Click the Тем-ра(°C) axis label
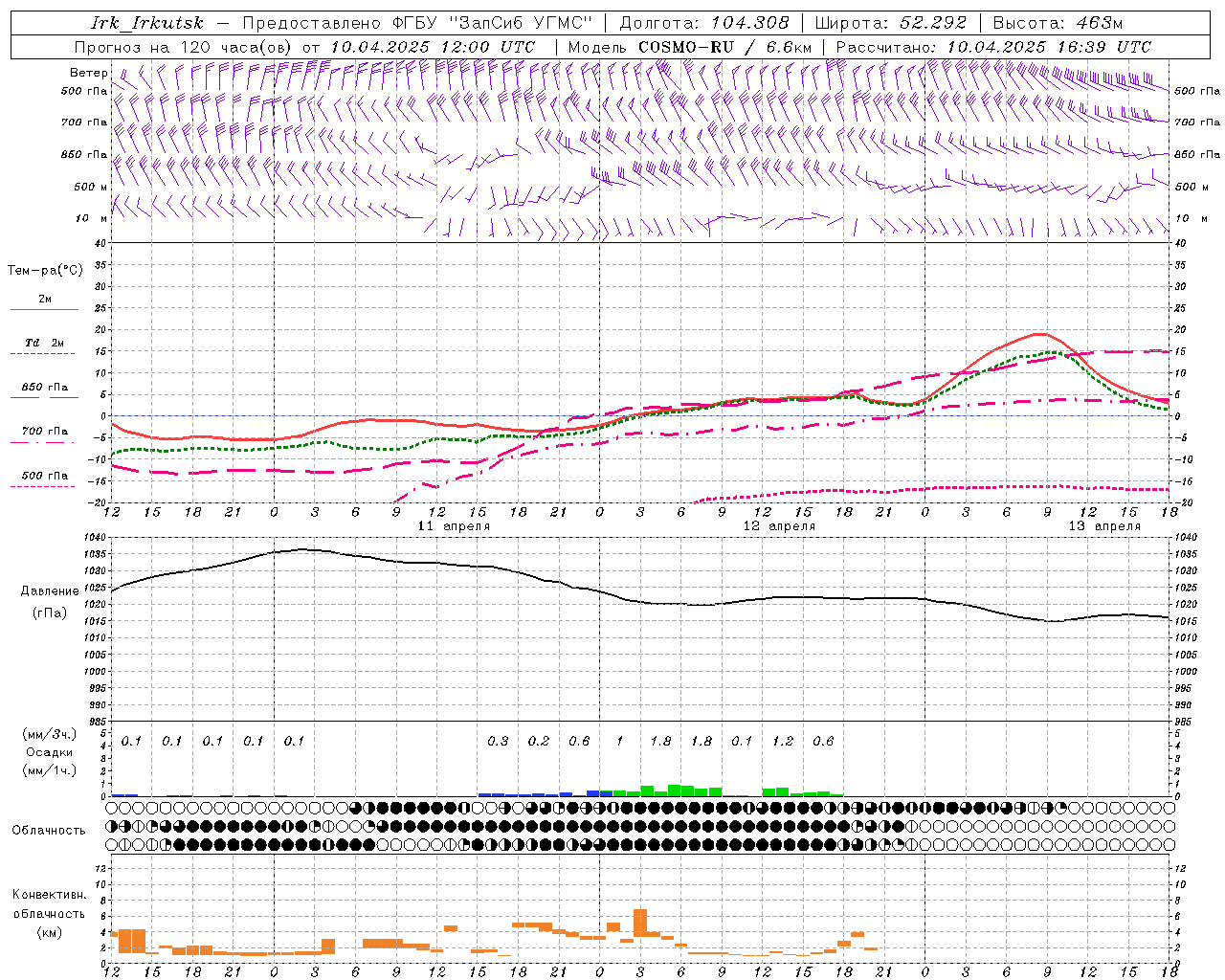Viewport: 1225px width, 980px height. pyautogui.click(x=45, y=271)
